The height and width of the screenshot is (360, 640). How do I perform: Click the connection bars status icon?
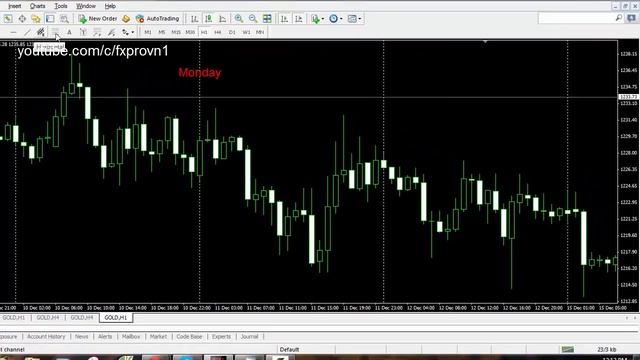pos(568,349)
